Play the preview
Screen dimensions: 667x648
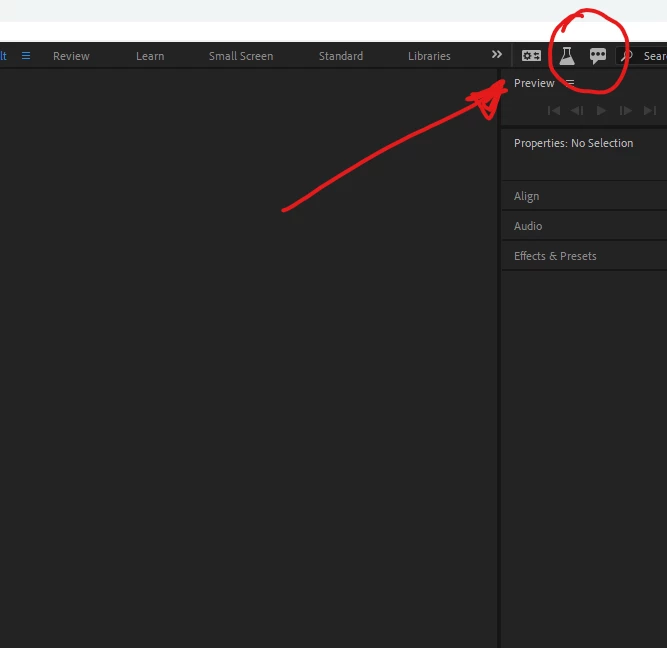tap(601, 111)
